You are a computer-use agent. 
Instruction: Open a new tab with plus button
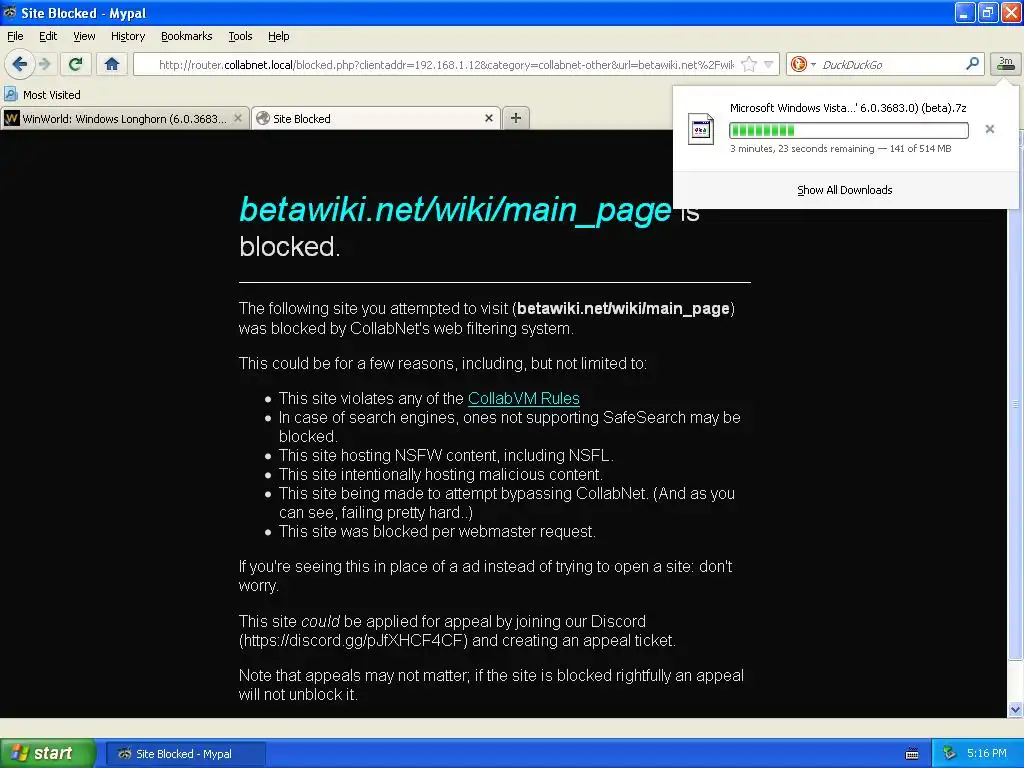[x=516, y=118]
